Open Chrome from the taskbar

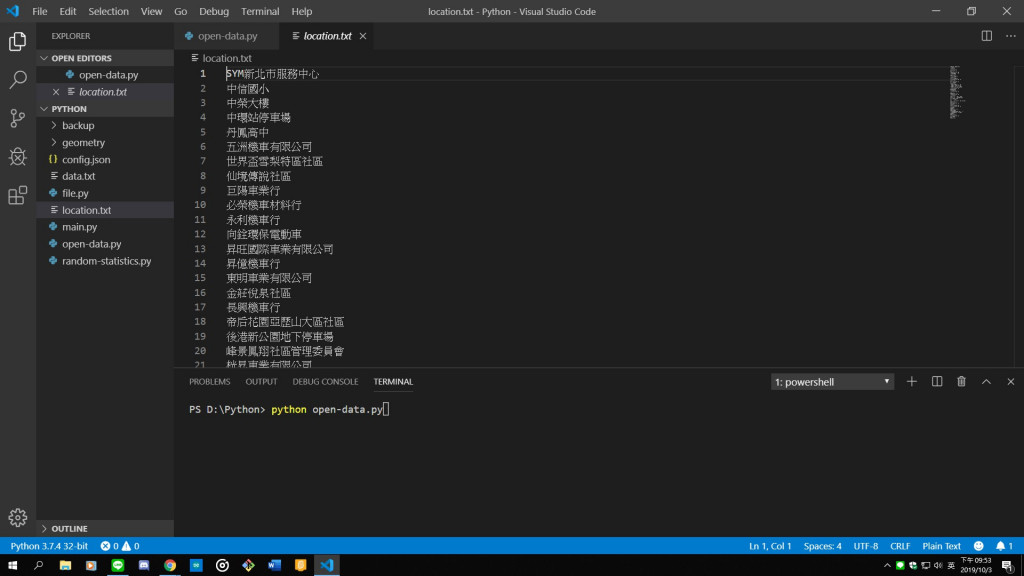(x=170, y=566)
